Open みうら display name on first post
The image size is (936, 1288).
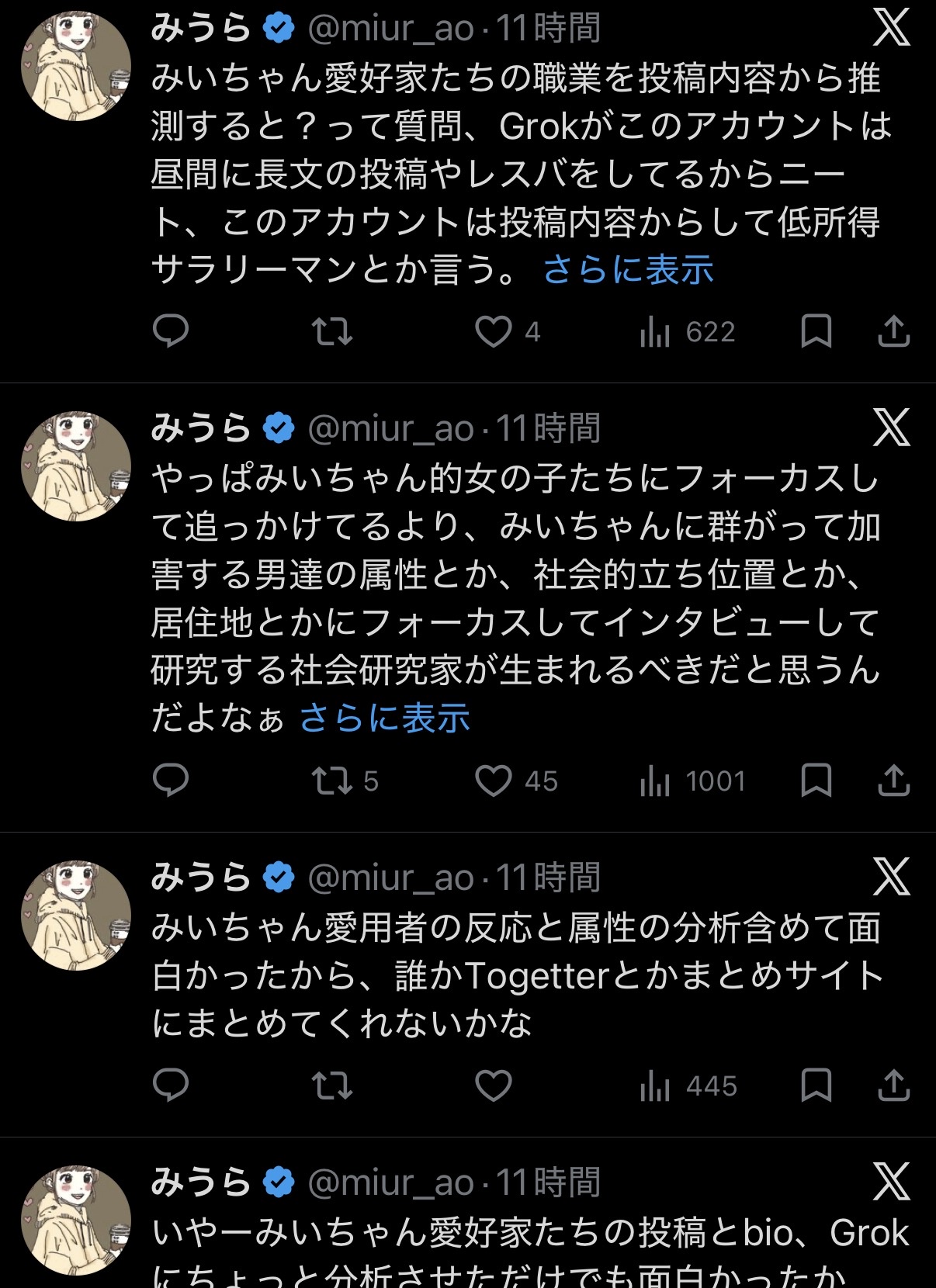point(200,28)
